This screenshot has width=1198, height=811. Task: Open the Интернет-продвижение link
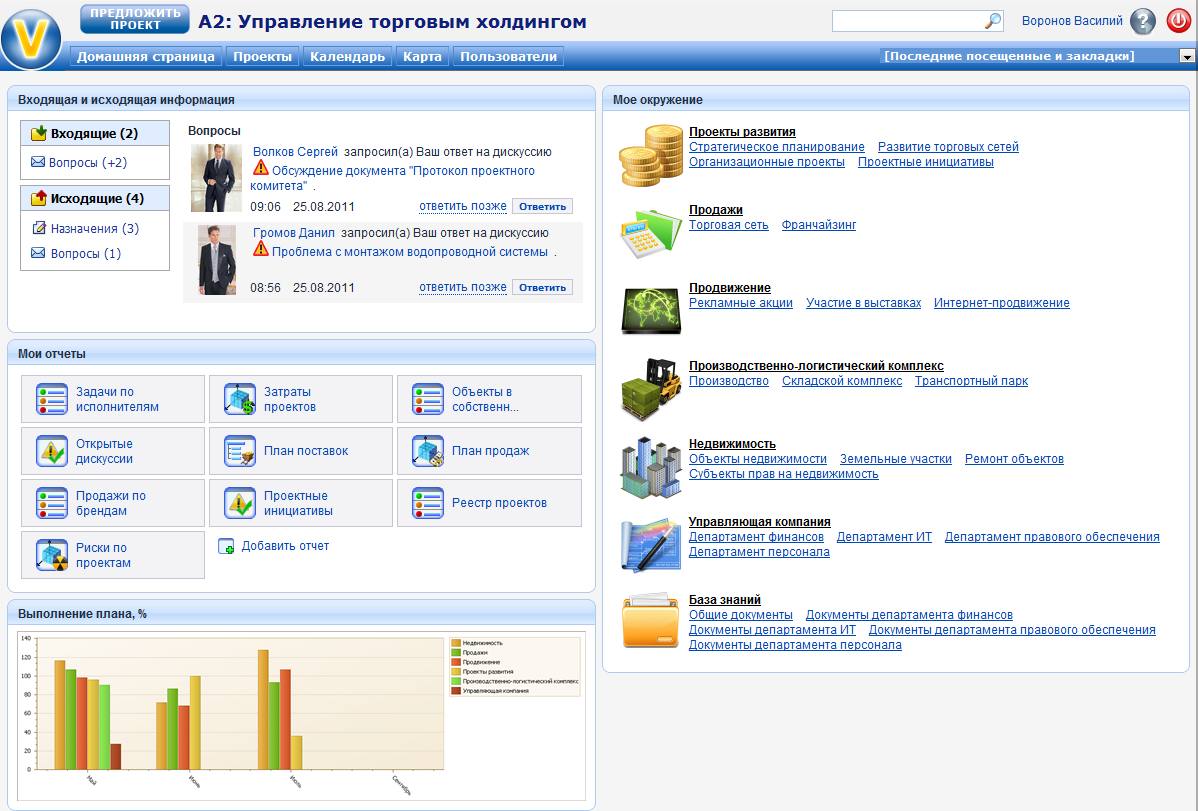click(x=1002, y=303)
